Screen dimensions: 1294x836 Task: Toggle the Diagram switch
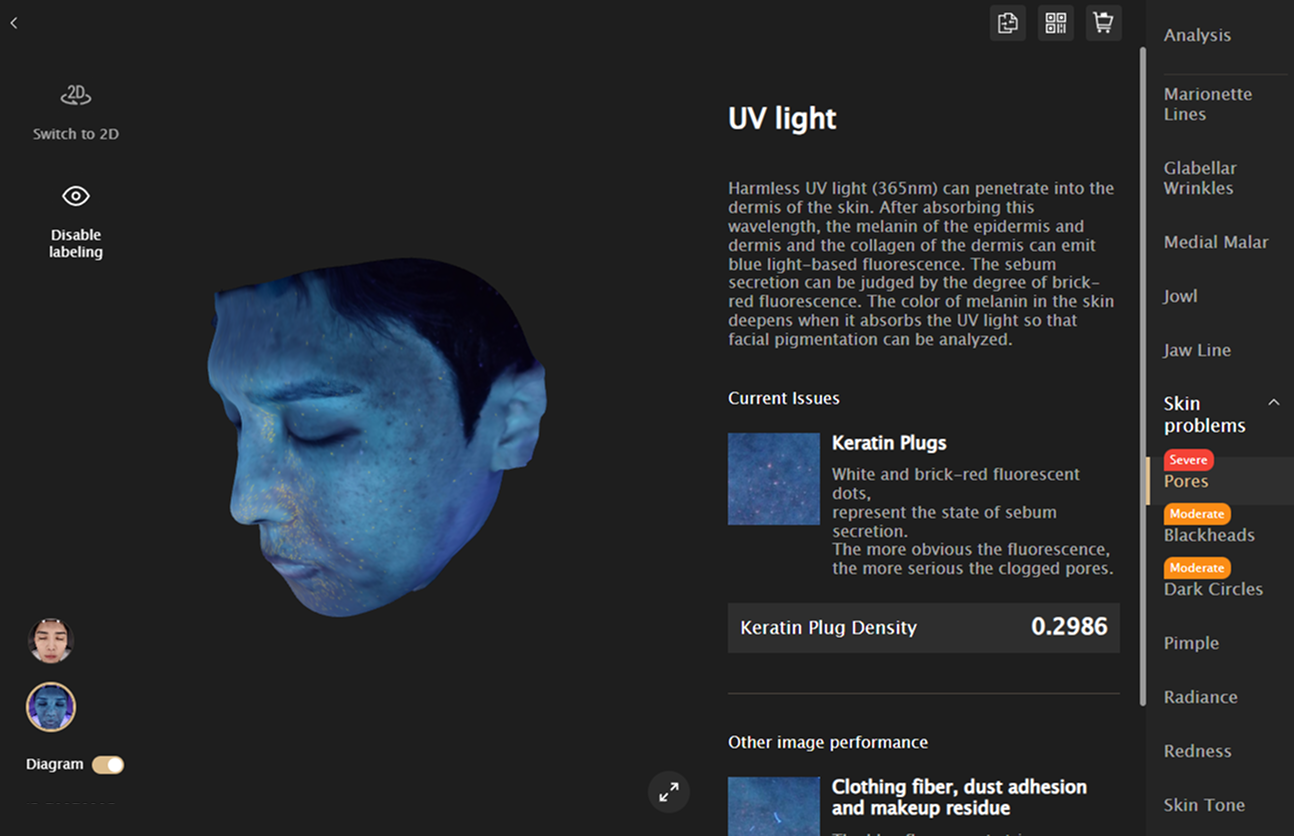(108, 765)
